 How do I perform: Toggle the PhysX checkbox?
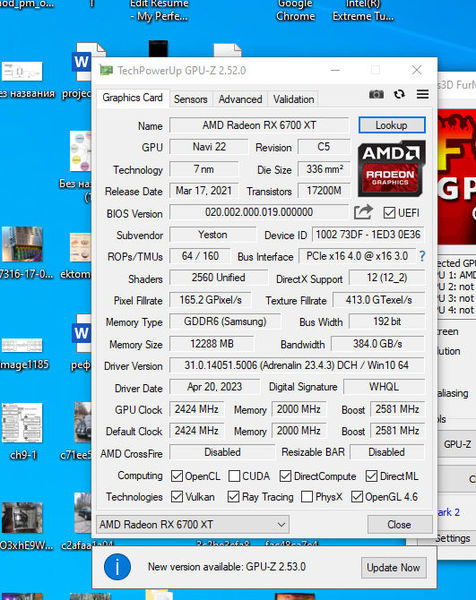pyautogui.click(x=307, y=497)
